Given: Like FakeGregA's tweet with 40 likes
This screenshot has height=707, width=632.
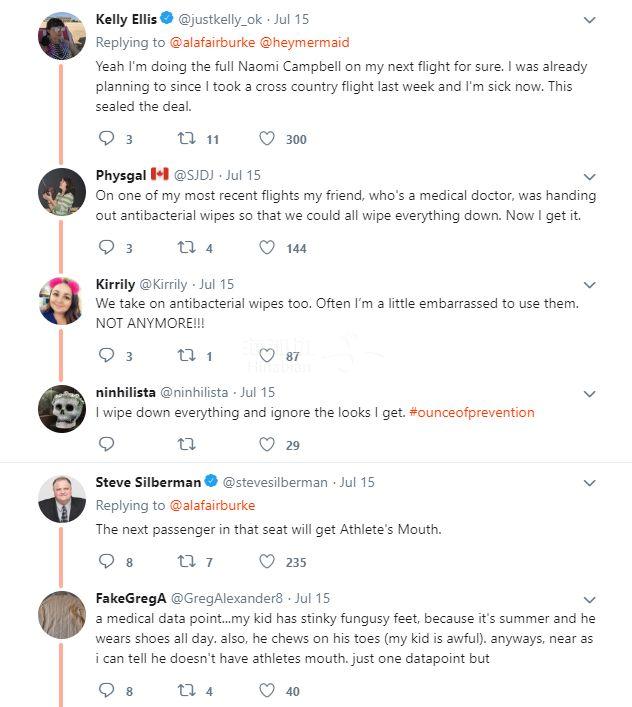Looking at the screenshot, I should 267,690.
